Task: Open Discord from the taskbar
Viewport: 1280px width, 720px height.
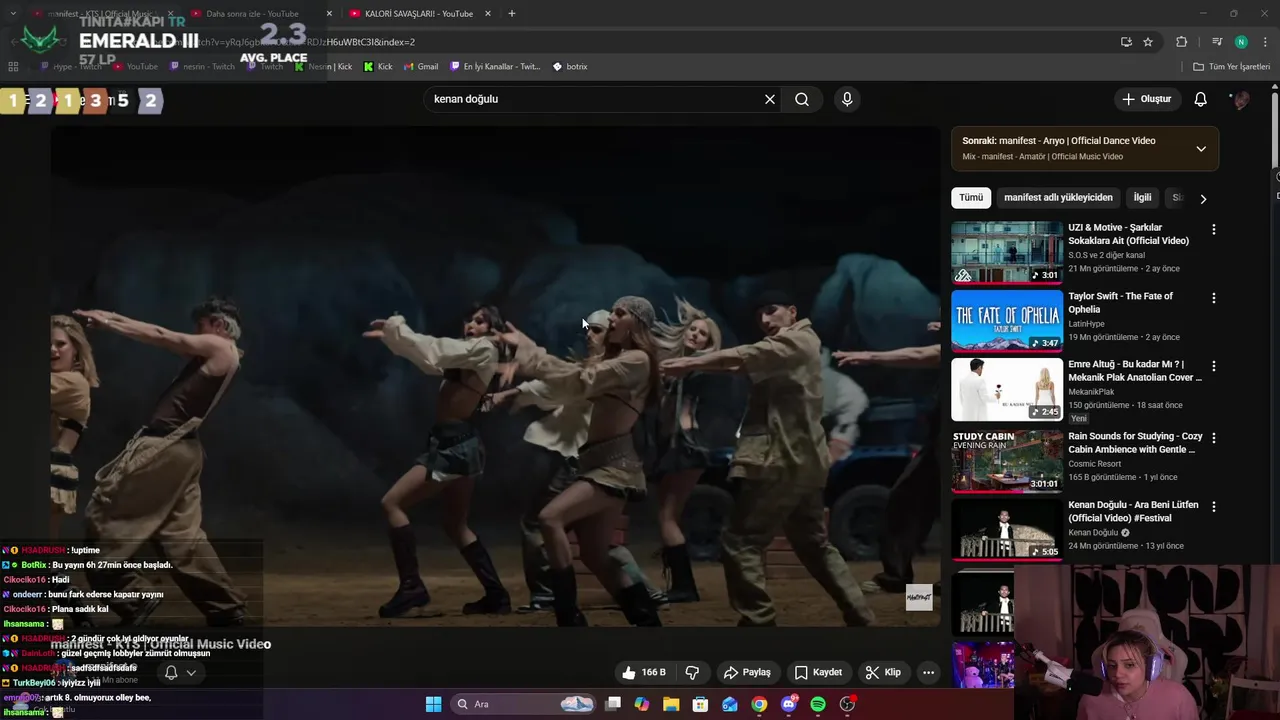Action: point(788,704)
